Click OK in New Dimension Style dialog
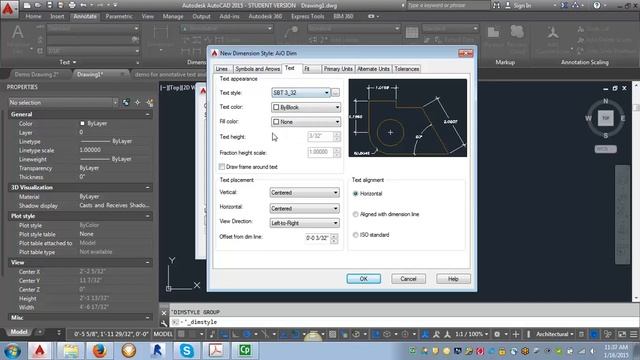640x360 pixels. [x=364, y=279]
